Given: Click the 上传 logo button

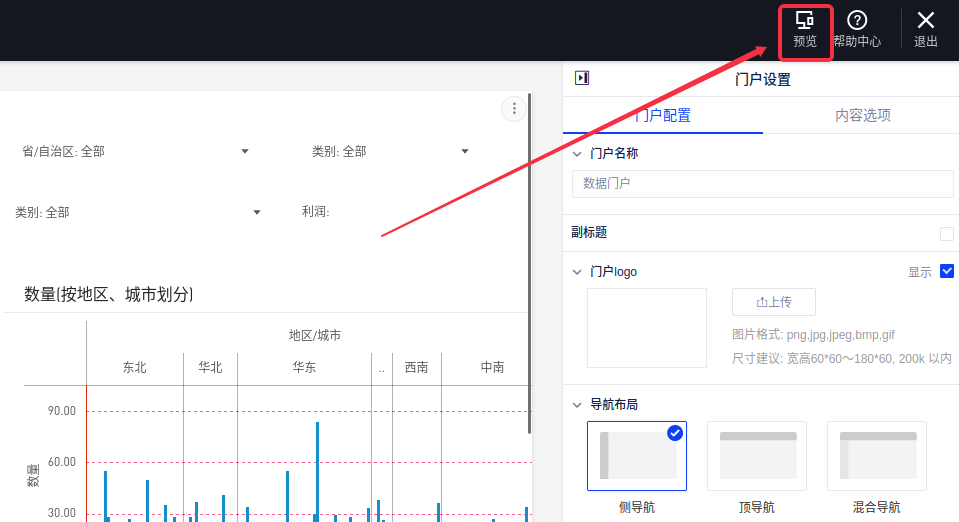Looking at the screenshot, I should 773,302.
